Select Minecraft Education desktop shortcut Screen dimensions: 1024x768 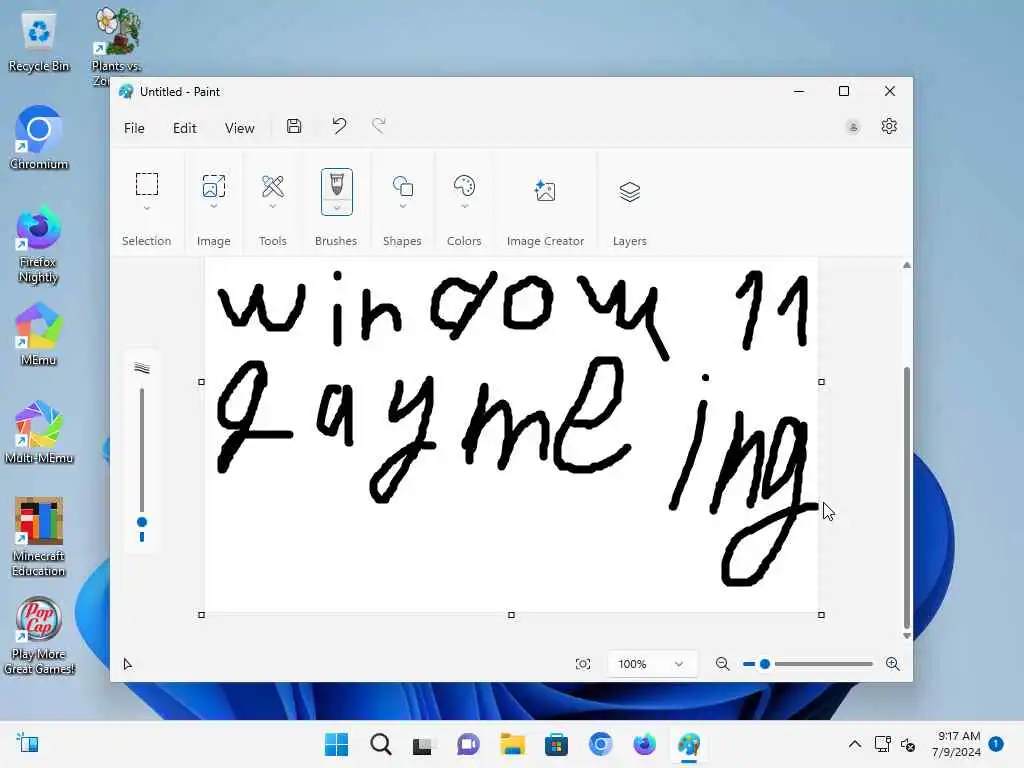click(39, 537)
